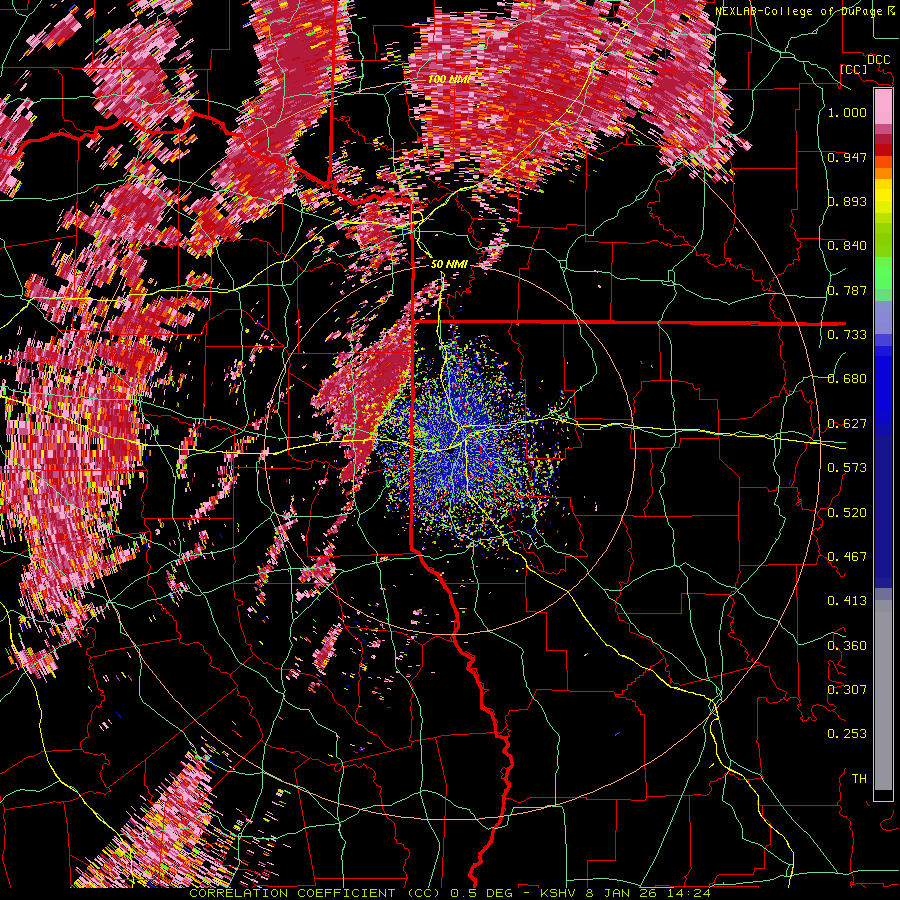Click the 0.413 scale label

point(847,601)
